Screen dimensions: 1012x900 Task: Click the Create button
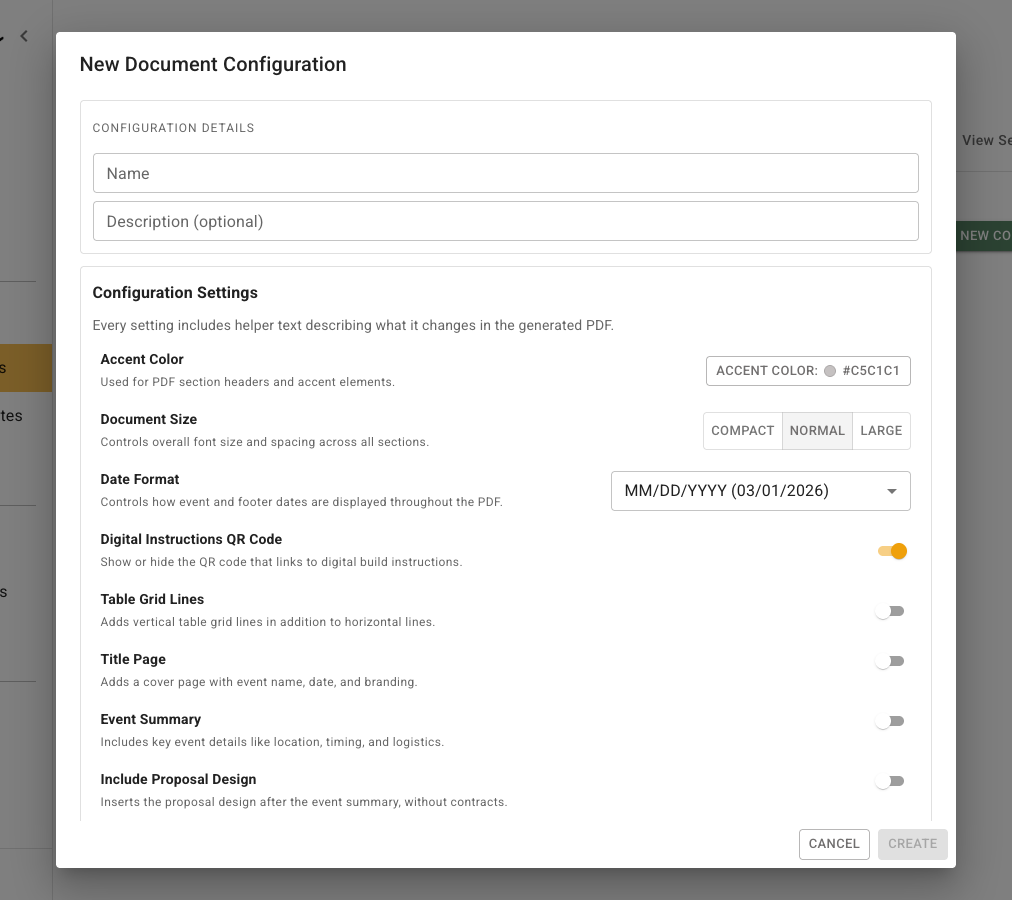pyautogui.click(x=912, y=844)
